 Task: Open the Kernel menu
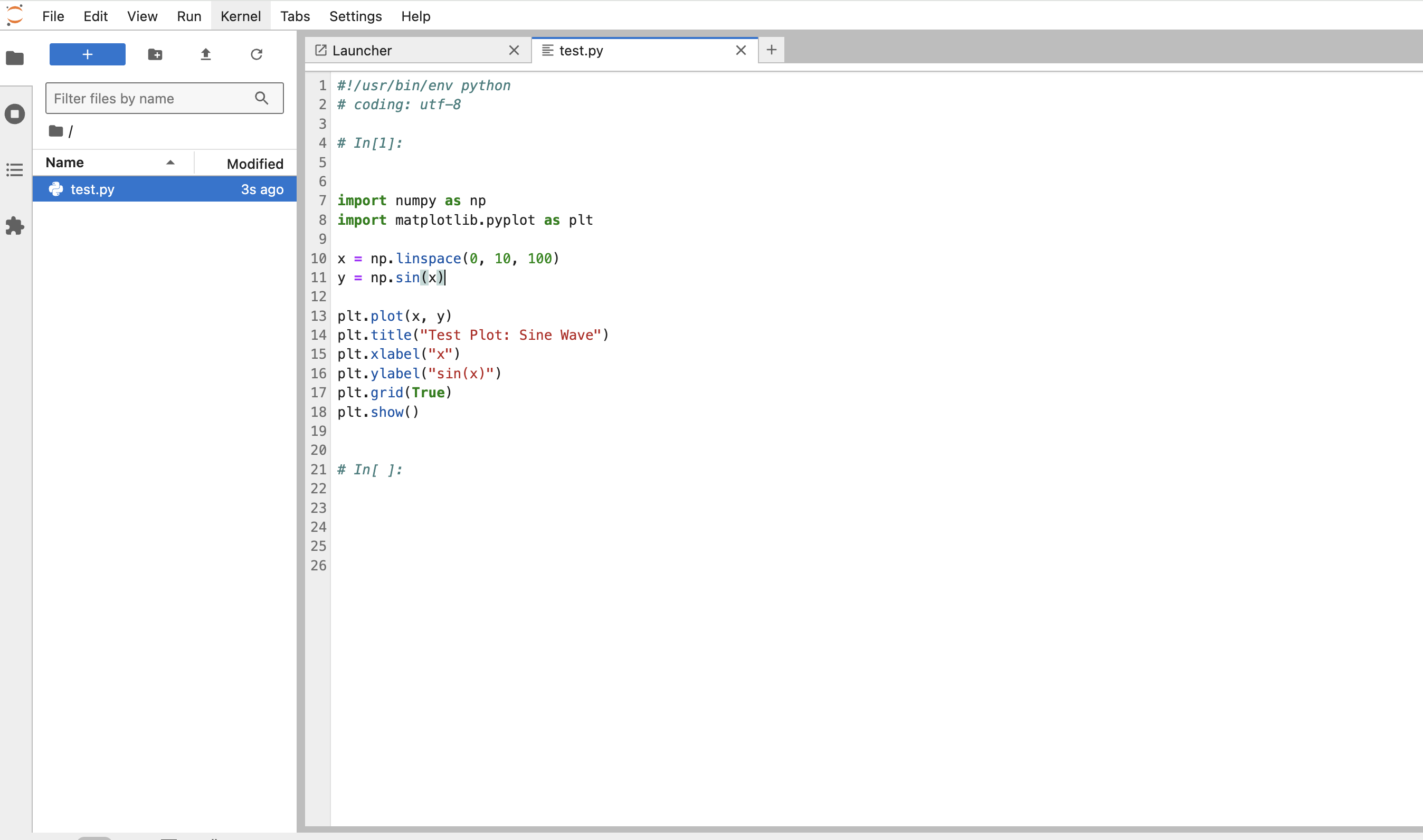tap(241, 16)
